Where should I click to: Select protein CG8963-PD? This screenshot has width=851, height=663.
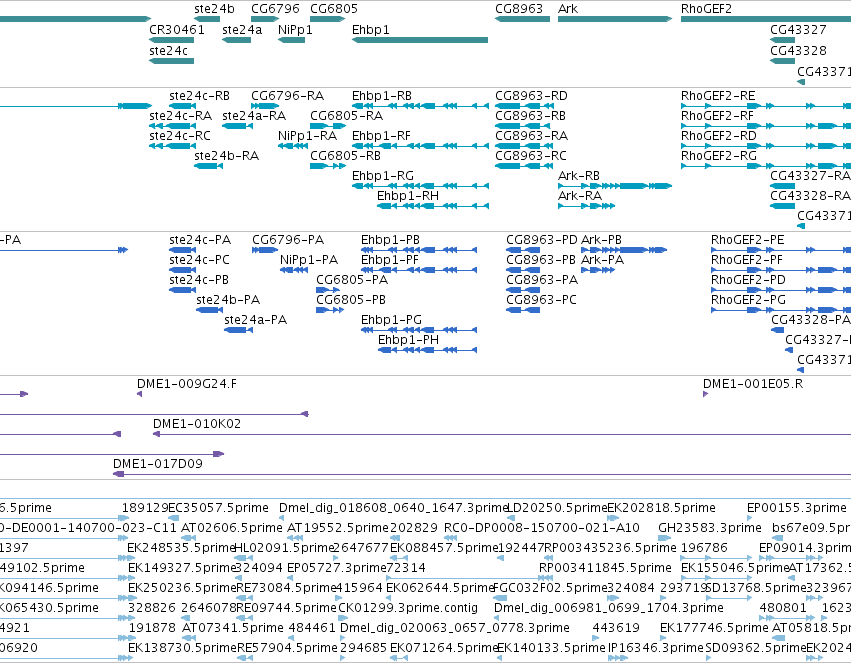click(x=542, y=240)
